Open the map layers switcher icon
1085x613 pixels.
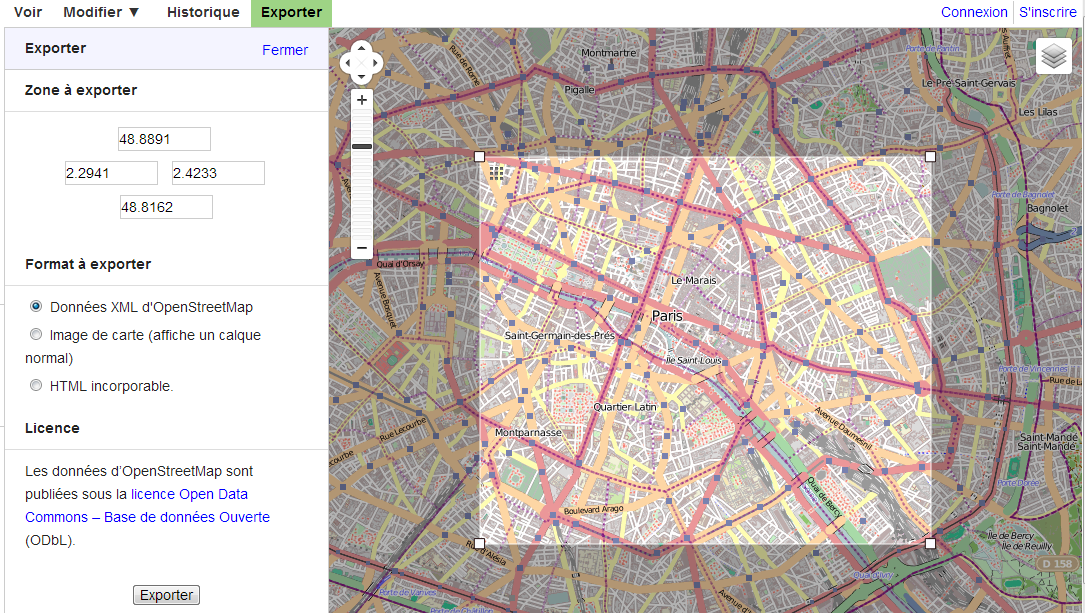click(1054, 57)
